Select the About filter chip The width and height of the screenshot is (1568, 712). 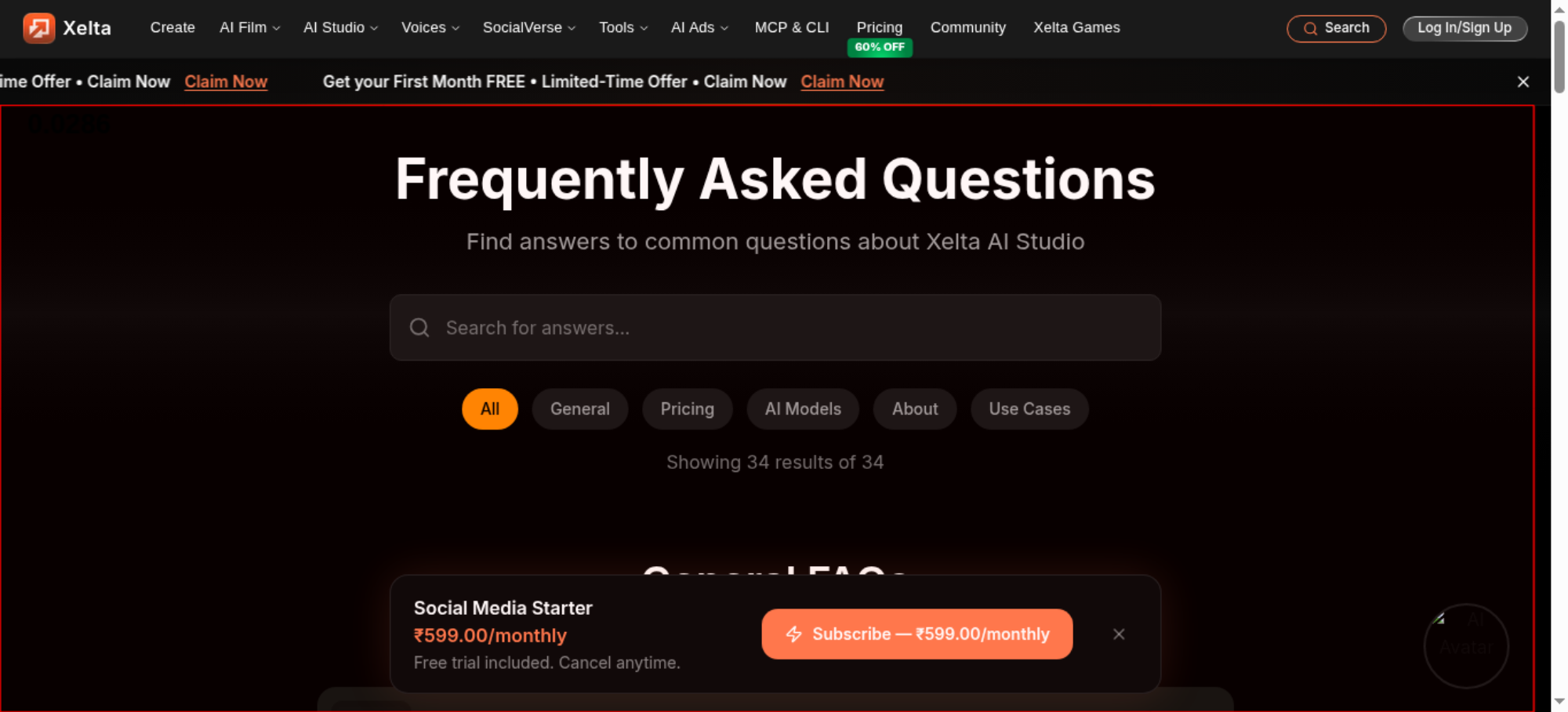[x=915, y=409]
